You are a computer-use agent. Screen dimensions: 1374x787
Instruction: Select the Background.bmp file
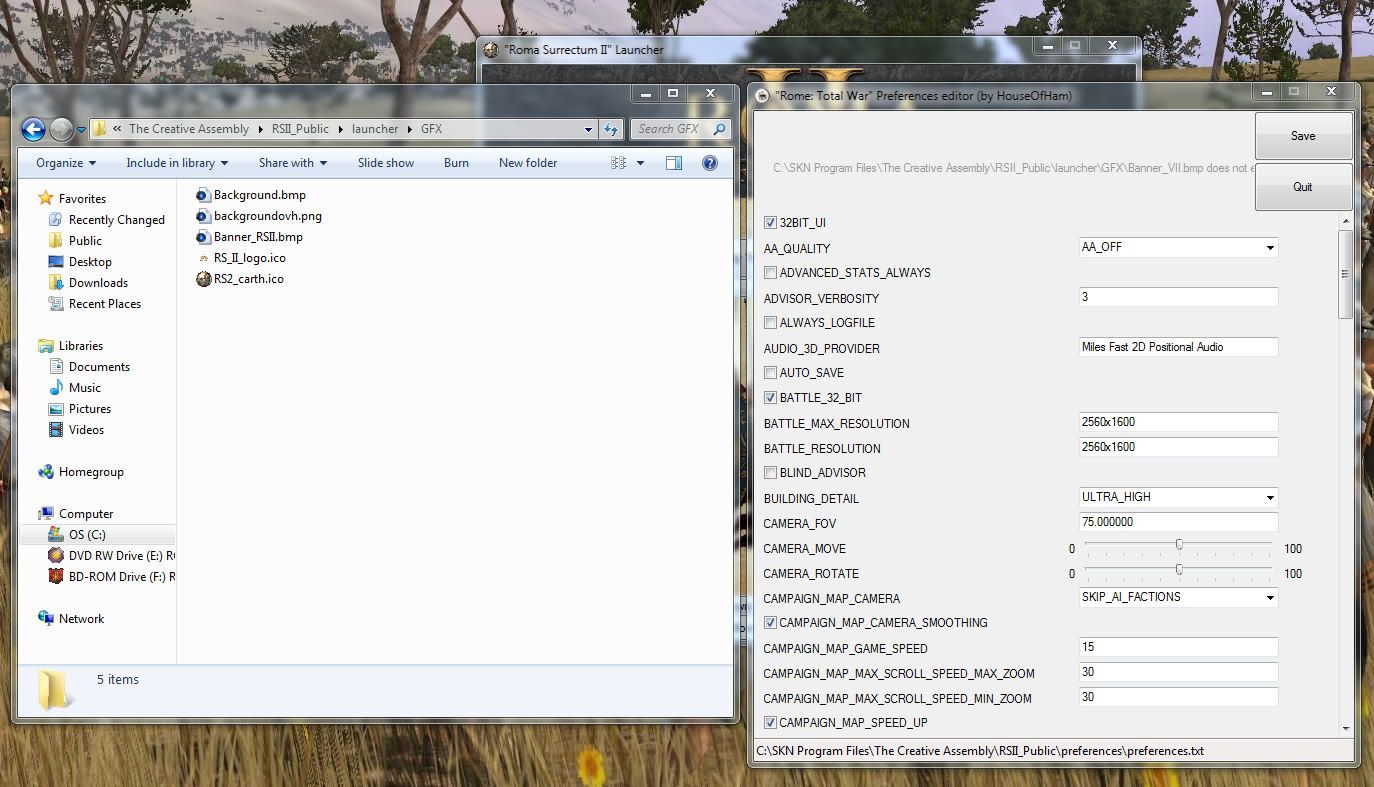point(259,195)
